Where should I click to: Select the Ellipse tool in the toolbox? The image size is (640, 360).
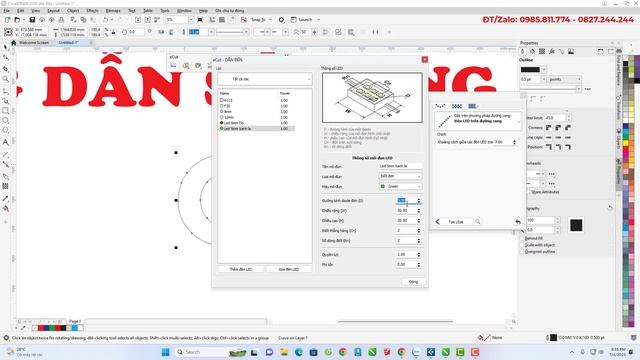click(5, 121)
